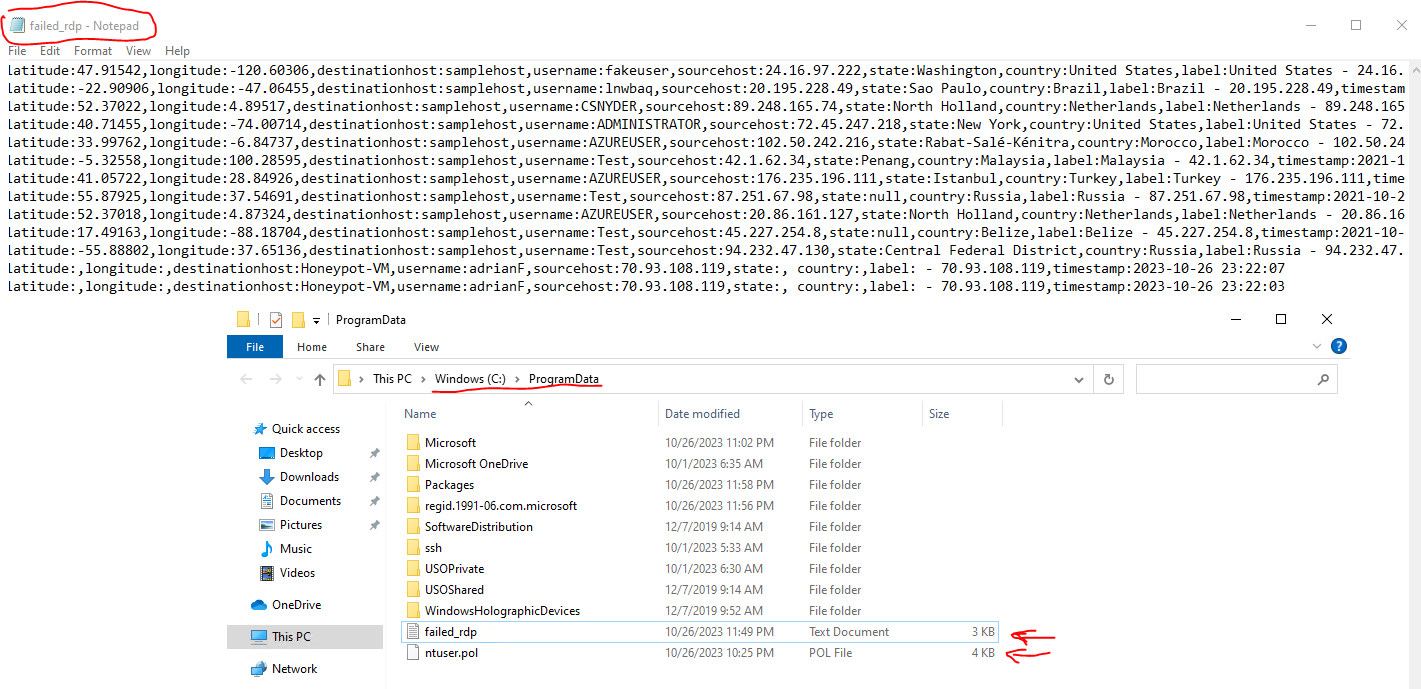Collapse the Explorer ribbon chevron
1421x689 pixels.
point(1317,347)
